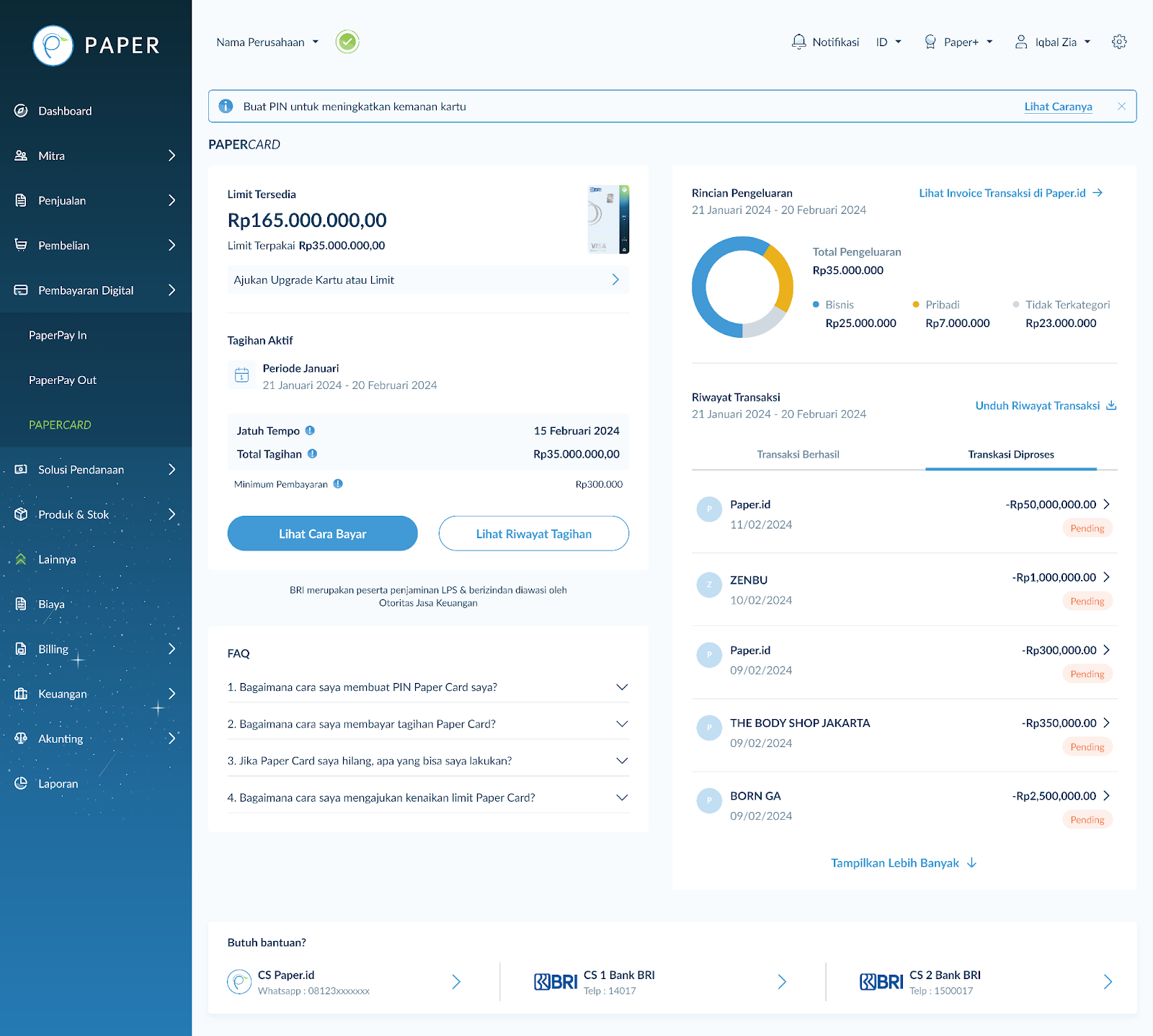The width and height of the screenshot is (1153, 1036).
Task: Open PaperPay Out in sidebar
Action: coord(63,380)
